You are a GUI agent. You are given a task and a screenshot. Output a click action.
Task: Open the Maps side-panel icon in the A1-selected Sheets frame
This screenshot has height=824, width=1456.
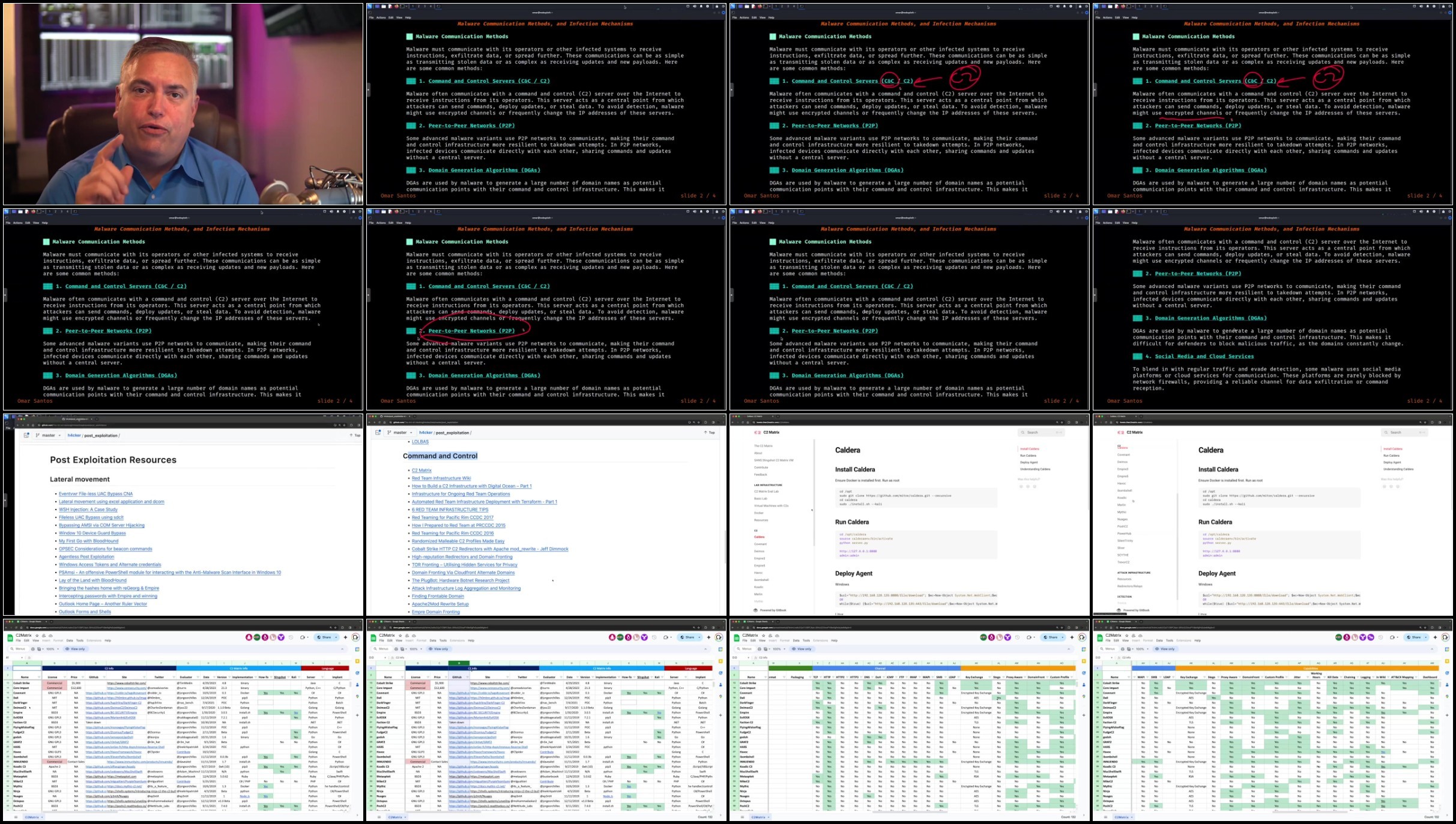[x=357, y=696]
